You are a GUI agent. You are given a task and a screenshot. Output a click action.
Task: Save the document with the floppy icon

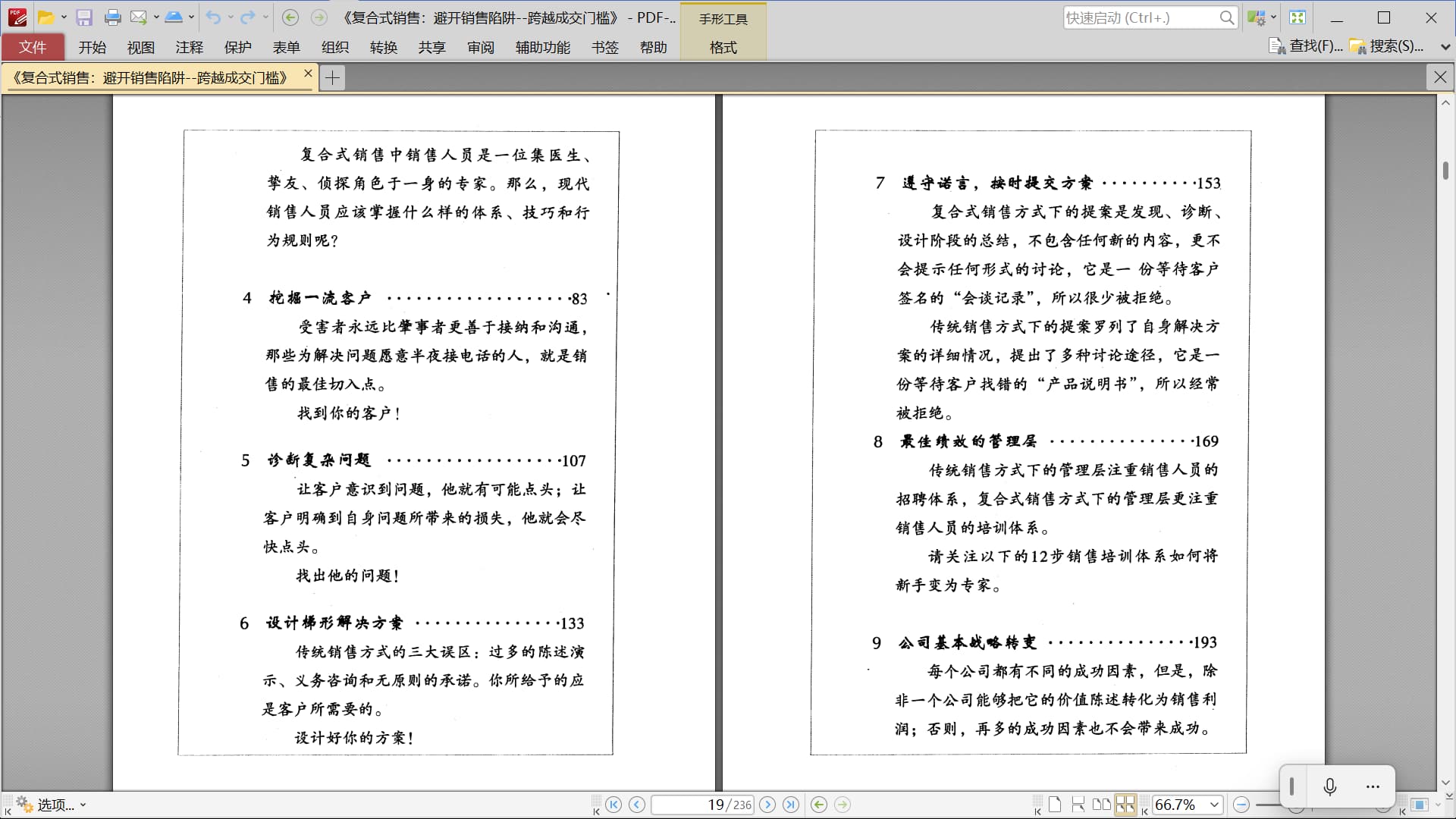click(x=84, y=17)
